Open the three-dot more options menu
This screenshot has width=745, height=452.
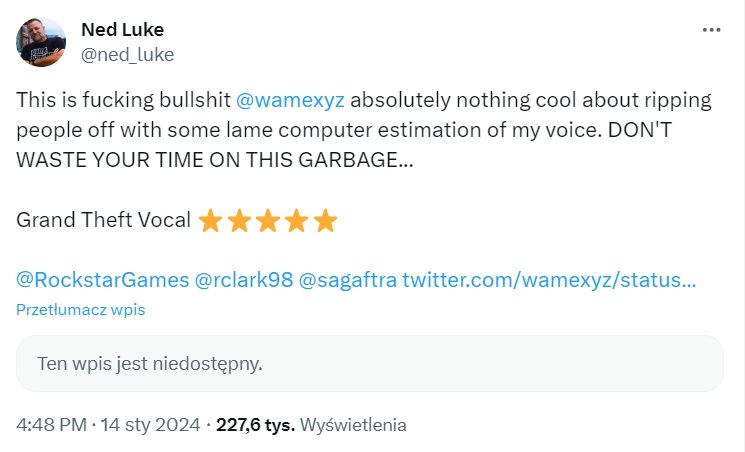(711, 30)
